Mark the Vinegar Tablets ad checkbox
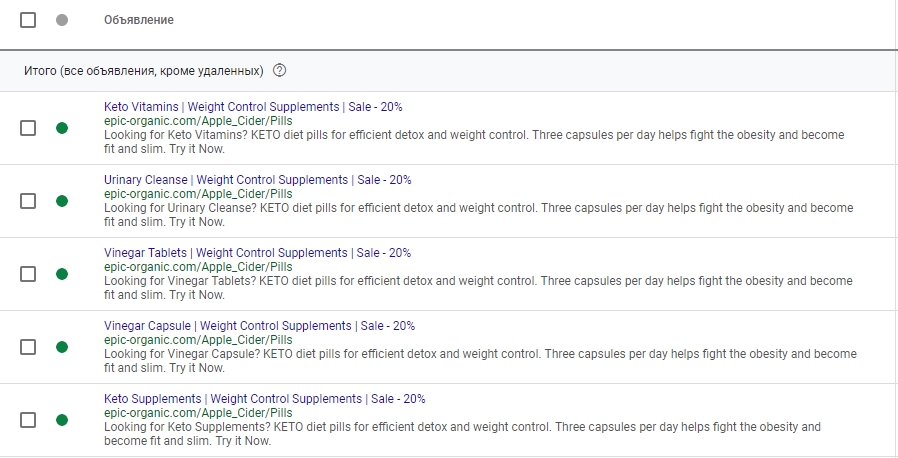Screen dimensions: 898x458 point(27,274)
